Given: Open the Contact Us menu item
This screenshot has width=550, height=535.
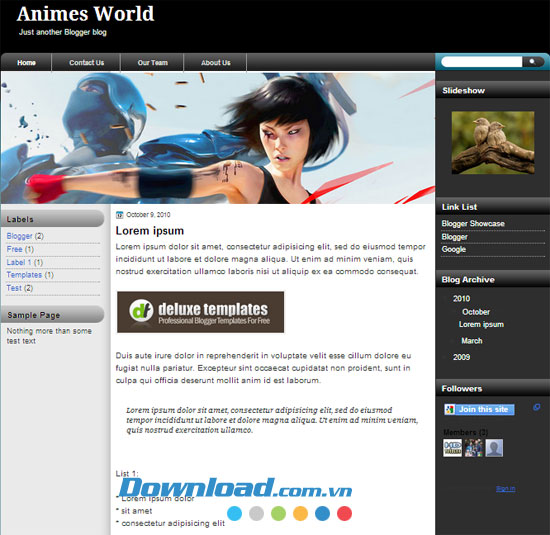Looking at the screenshot, I should click(86, 62).
